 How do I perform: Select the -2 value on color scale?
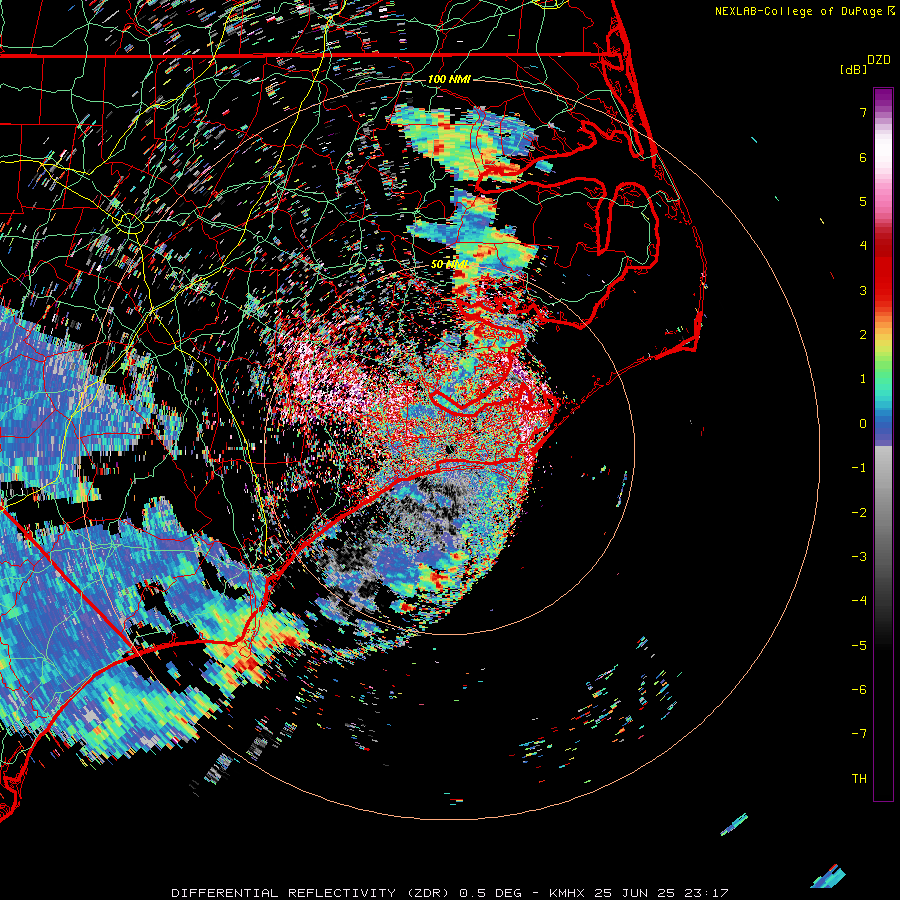[859, 513]
